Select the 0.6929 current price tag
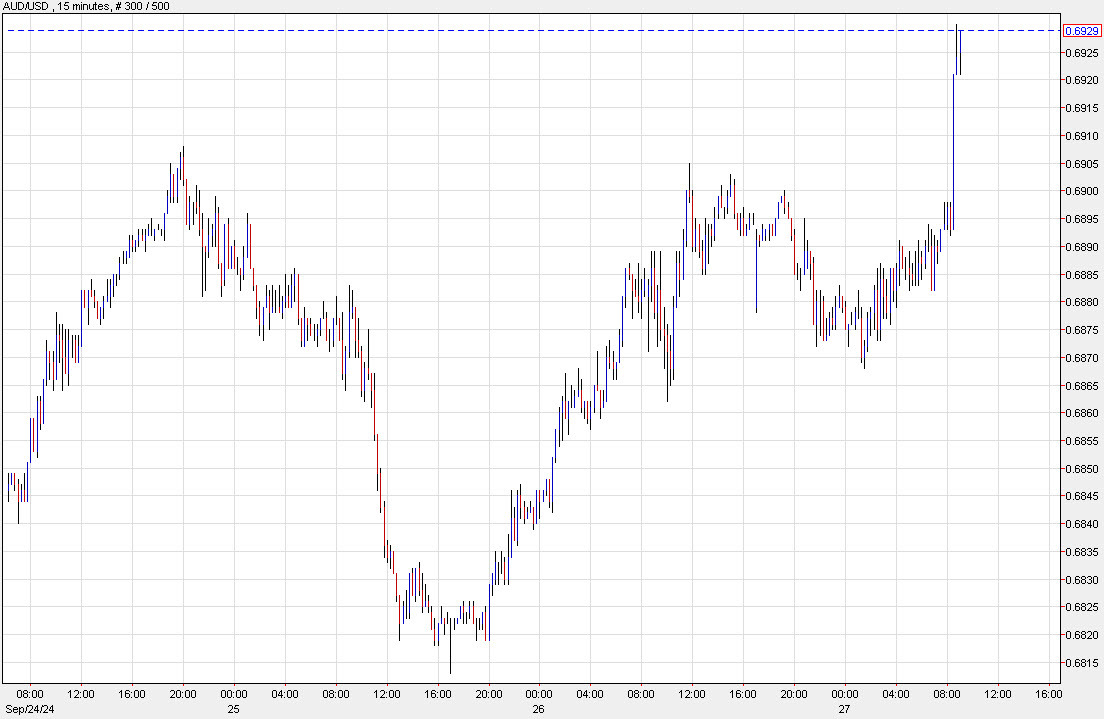Screen dimensions: 1104x719 point(1080,31)
